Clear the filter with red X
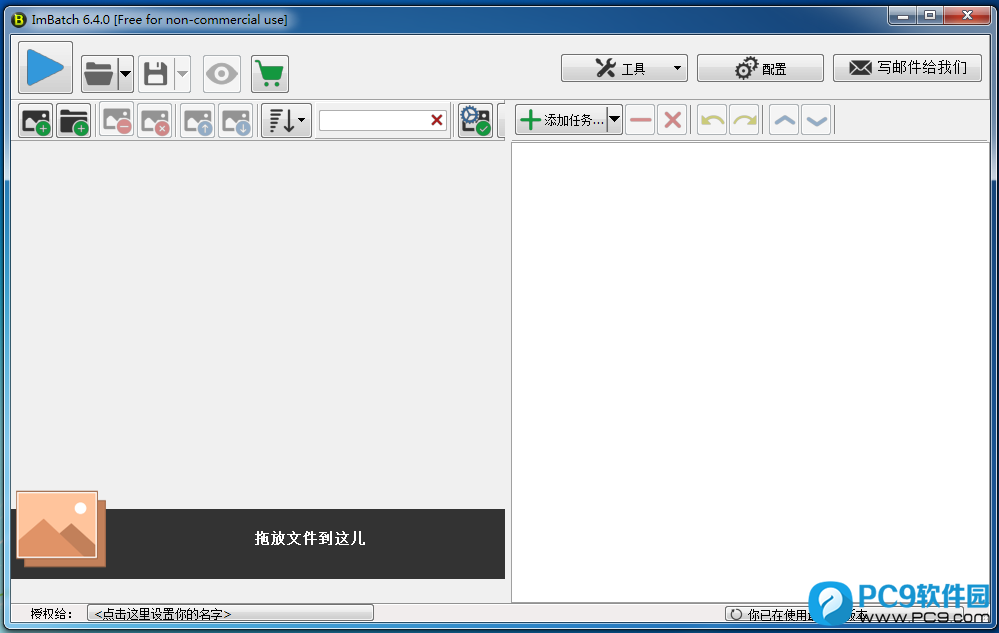999x633 pixels. click(x=437, y=120)
